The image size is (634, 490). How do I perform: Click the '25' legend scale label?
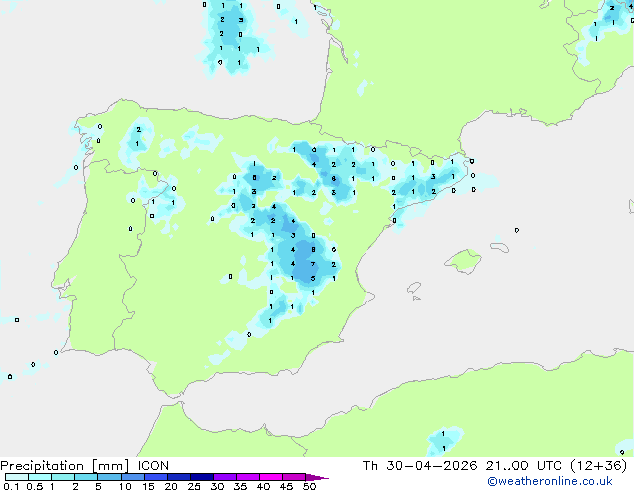click(x=194, y=486)
